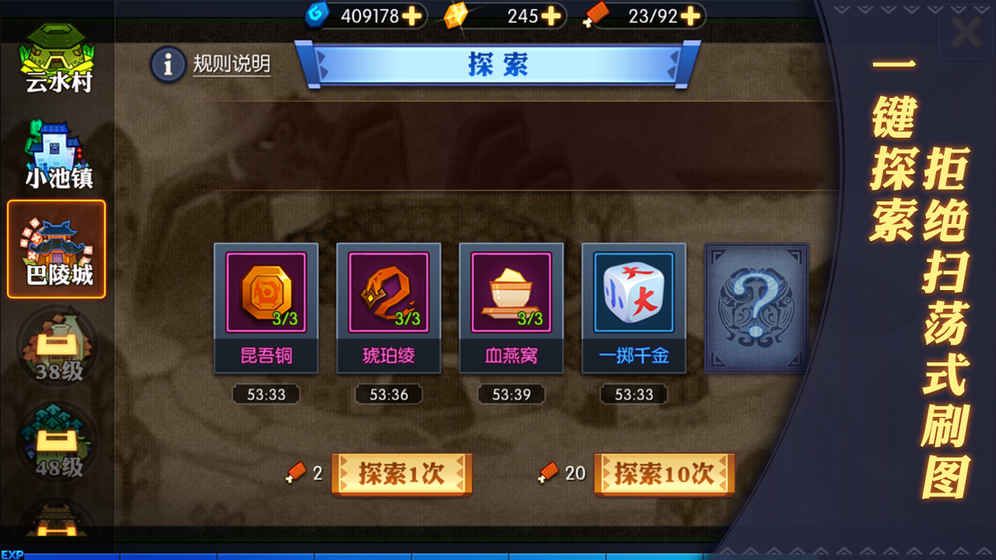This screenshot has width=996, height=560.
Task: Click the ticket icon showing 23/92
Action: tap(595, 15)
